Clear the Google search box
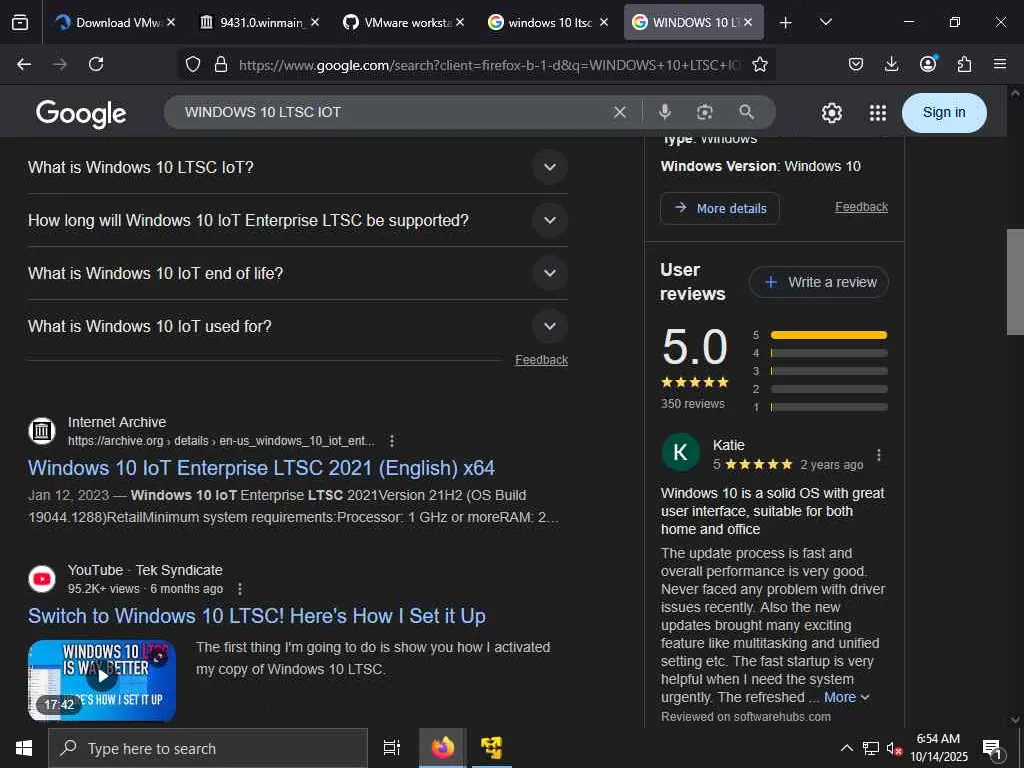 [x=620, y=112]
